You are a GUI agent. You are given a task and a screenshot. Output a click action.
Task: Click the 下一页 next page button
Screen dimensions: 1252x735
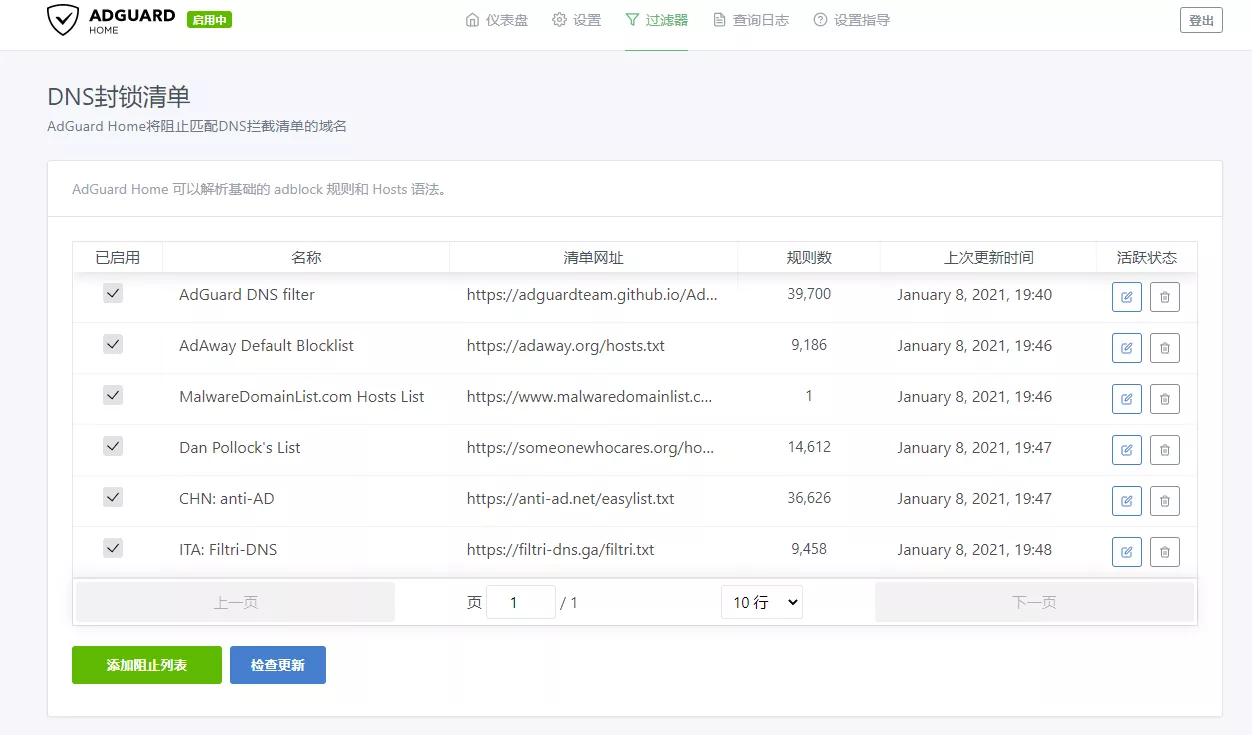(x=1034, y=602)
